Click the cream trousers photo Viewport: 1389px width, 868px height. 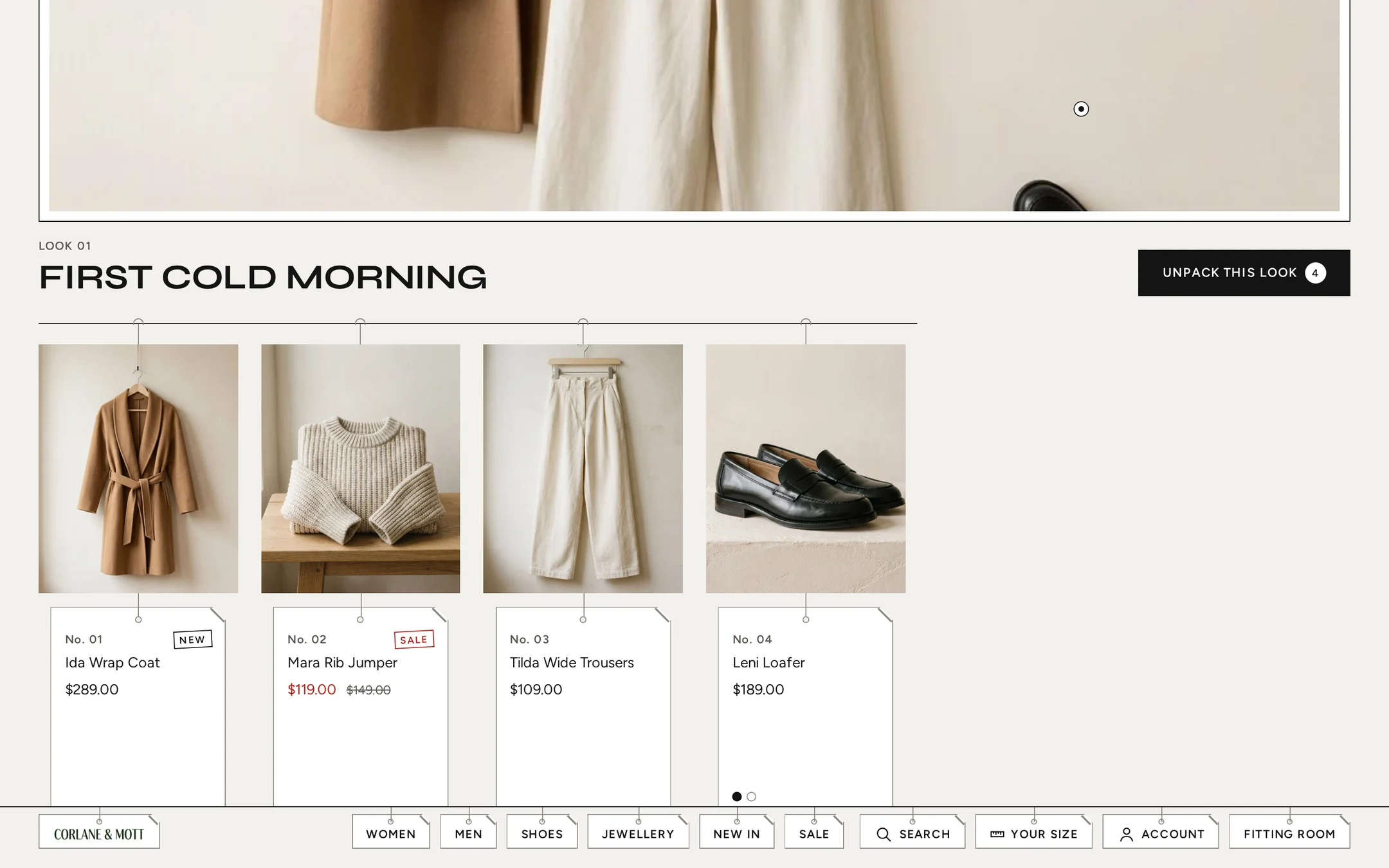(x=583, y=469)
